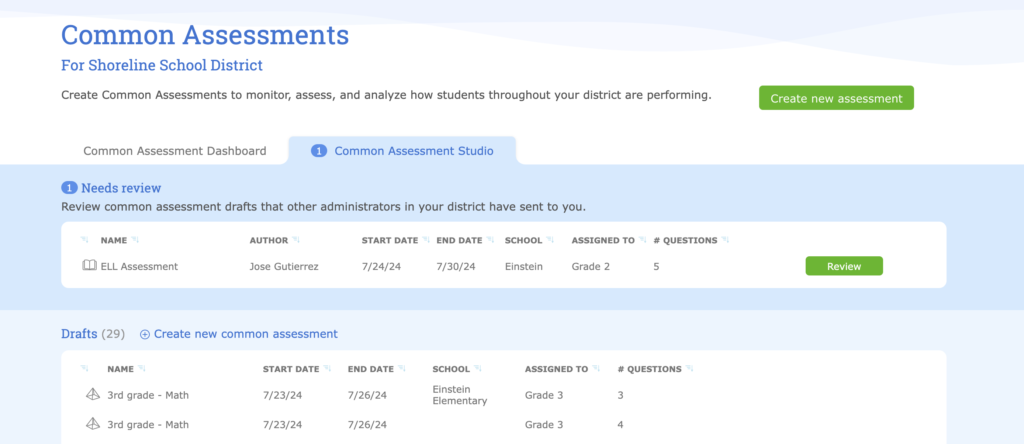Sort Needs review by Assigned To icon

coord(643,241)
